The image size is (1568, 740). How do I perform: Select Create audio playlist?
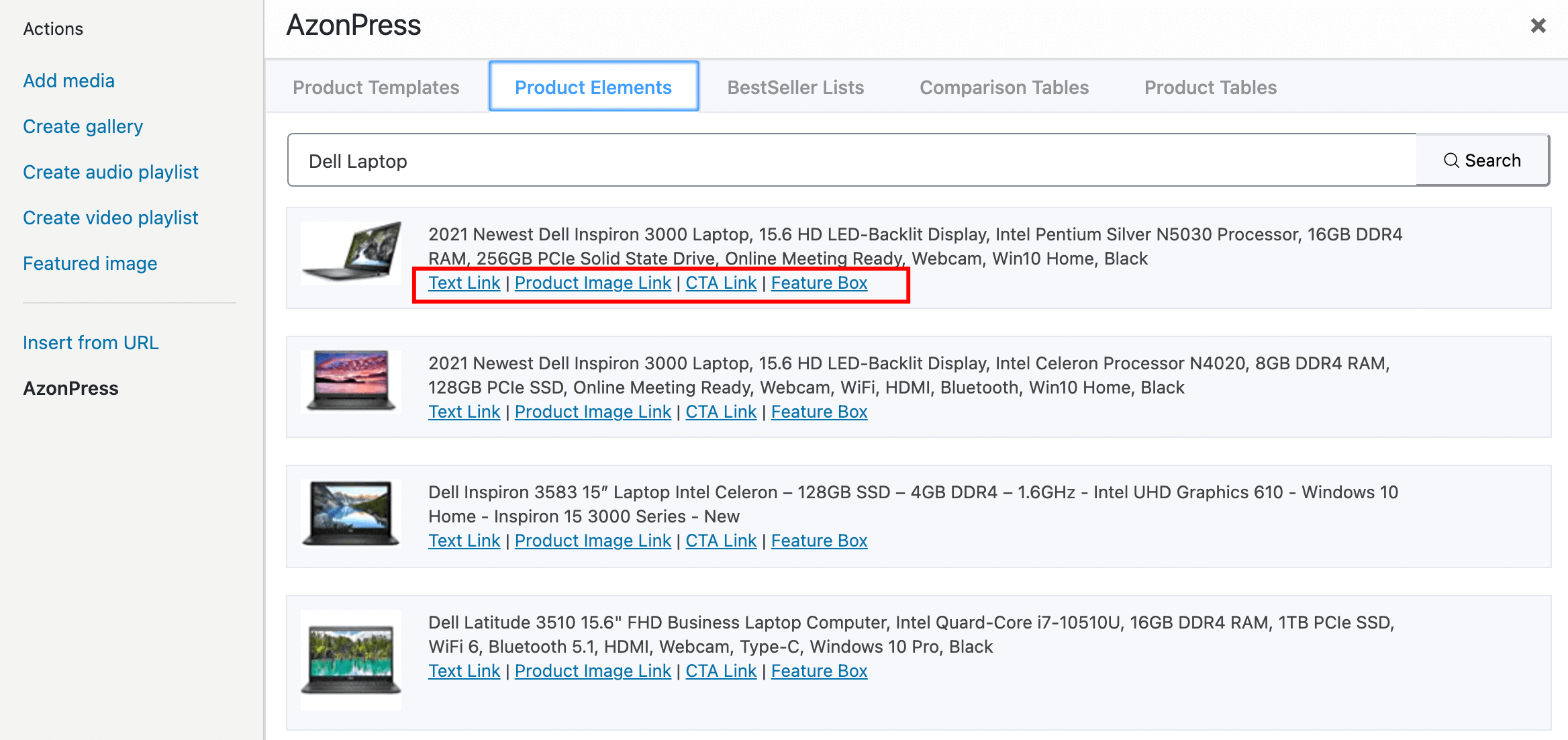coord(111,172)
